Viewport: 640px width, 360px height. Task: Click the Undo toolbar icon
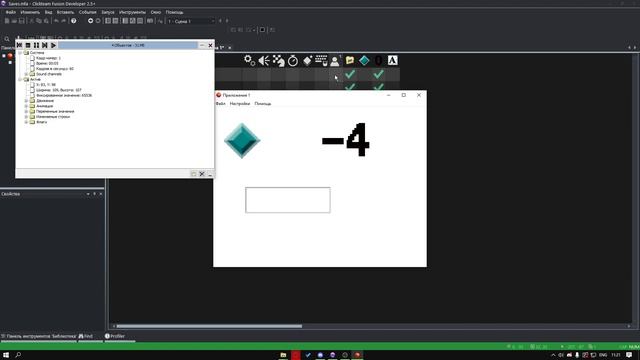[x=56, y=21]
